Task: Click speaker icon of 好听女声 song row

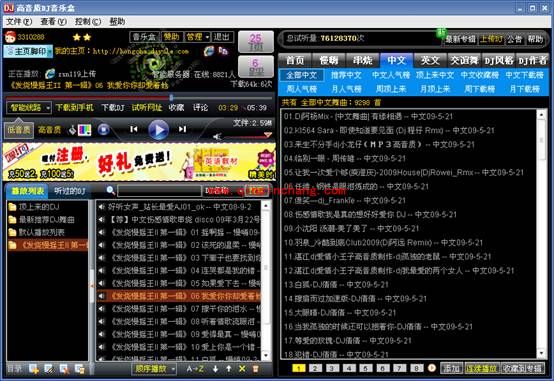Action: click(101, 207)
